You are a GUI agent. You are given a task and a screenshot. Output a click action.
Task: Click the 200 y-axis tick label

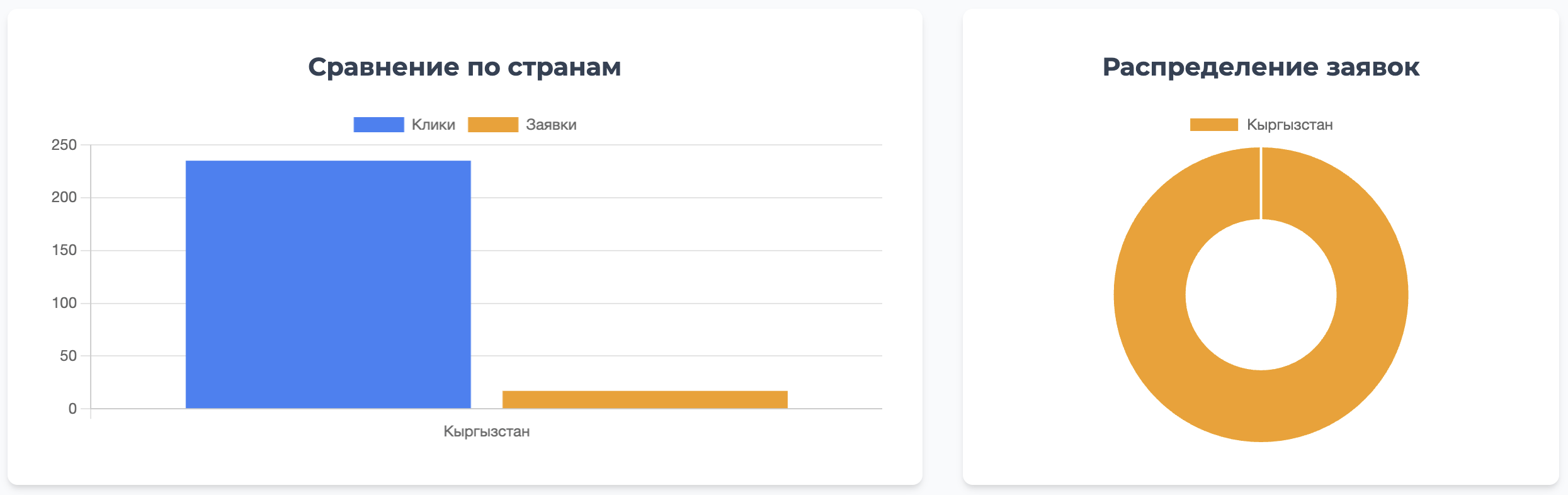click(x=64, y=198)
